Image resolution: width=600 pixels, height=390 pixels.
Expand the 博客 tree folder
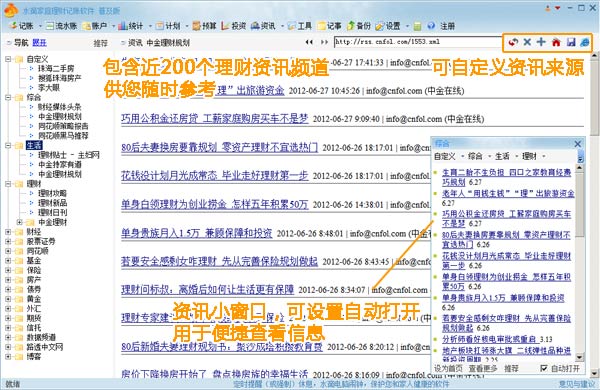8,356
